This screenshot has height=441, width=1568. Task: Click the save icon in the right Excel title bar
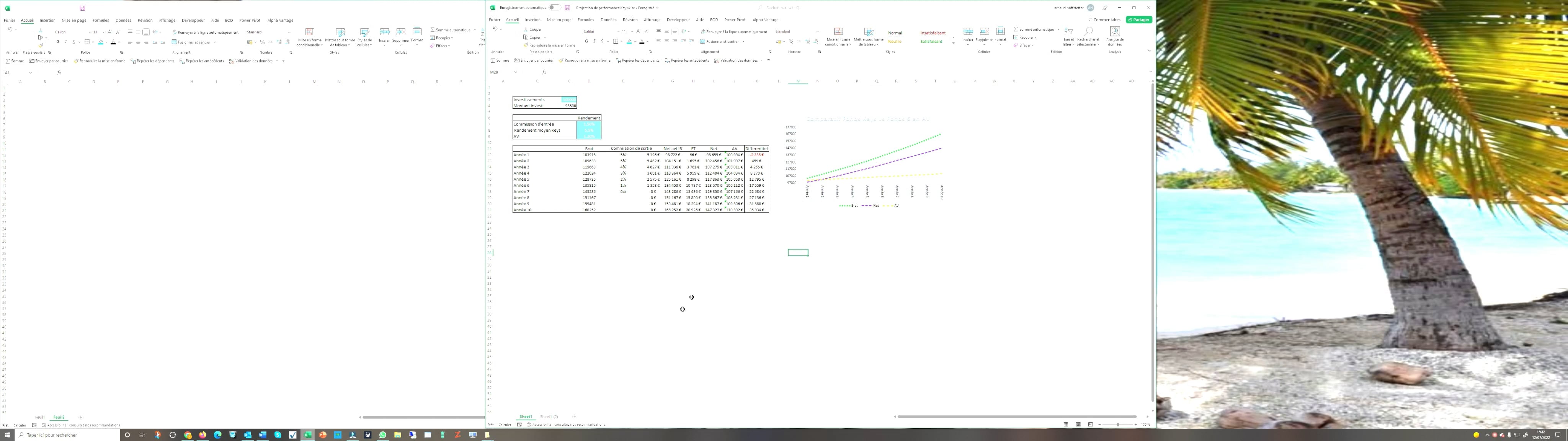coord(567,8)
